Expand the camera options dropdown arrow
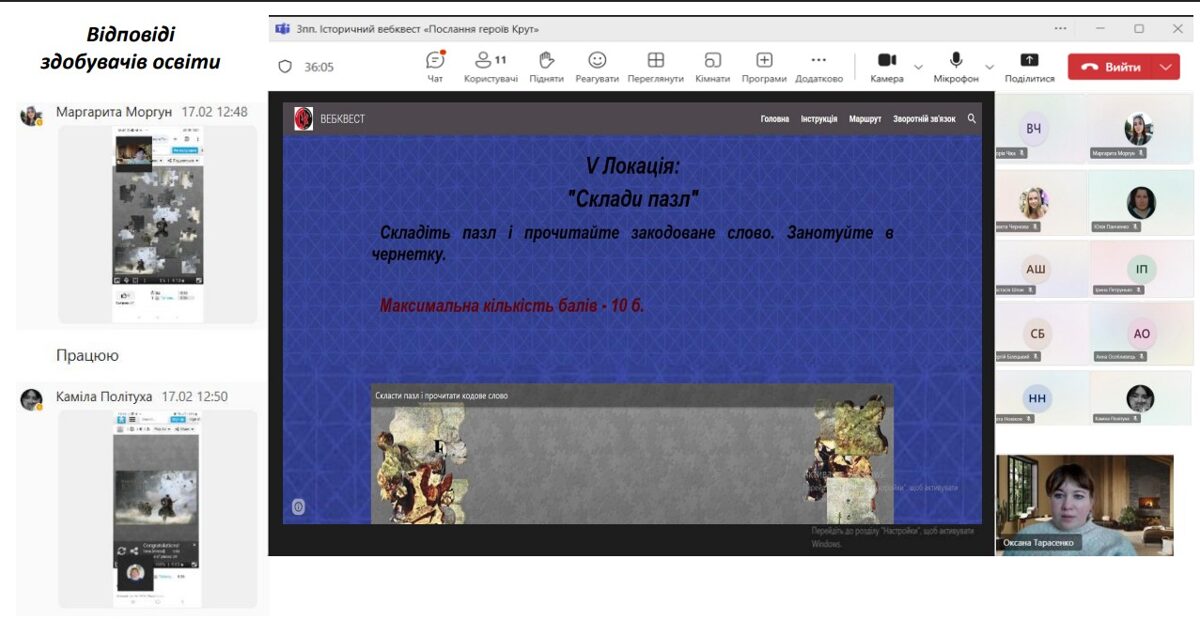1200x621 pixels. tap(918, 67)
